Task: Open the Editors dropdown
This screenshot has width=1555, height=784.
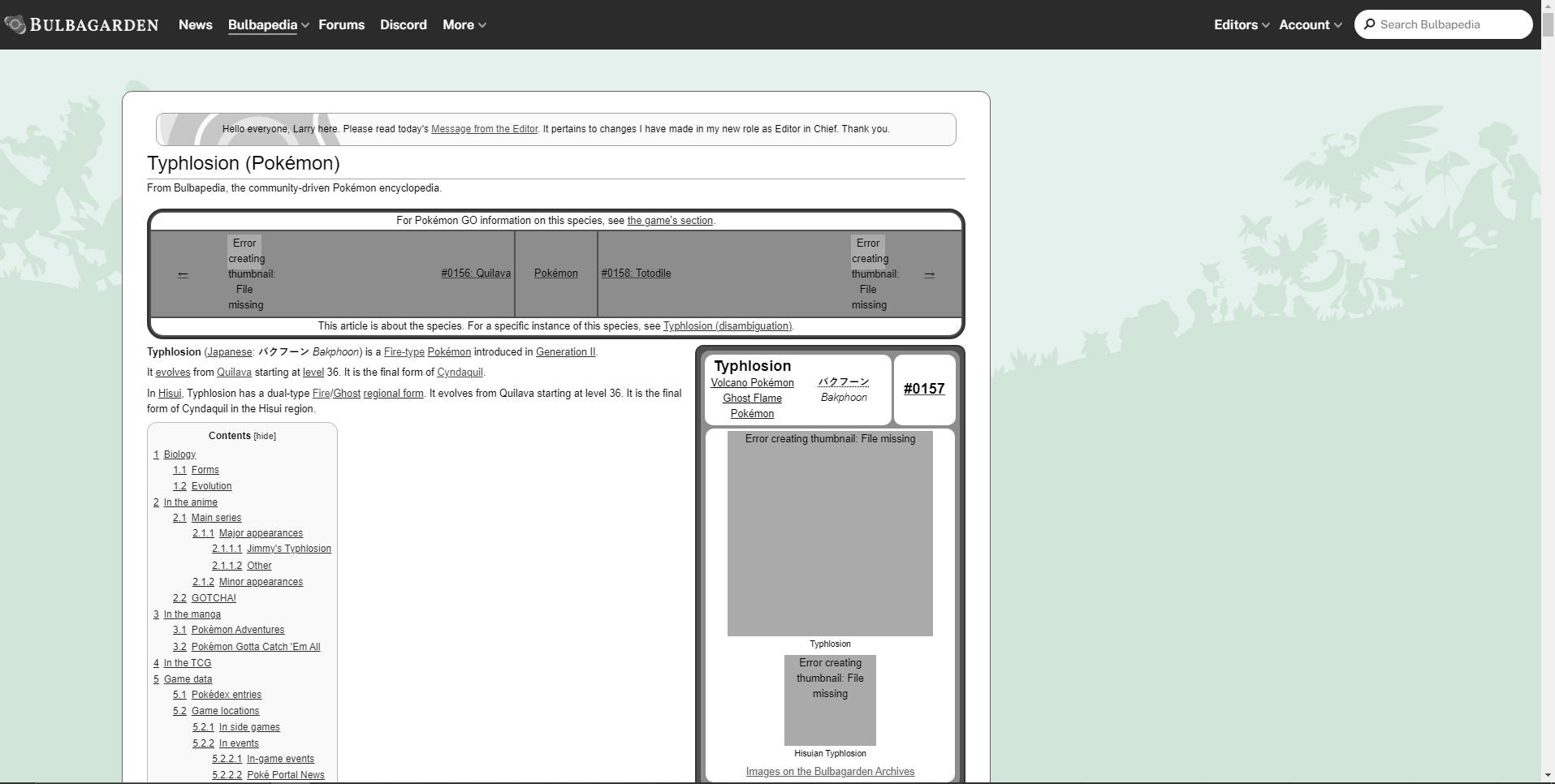Action: (x=1241, y=24)
